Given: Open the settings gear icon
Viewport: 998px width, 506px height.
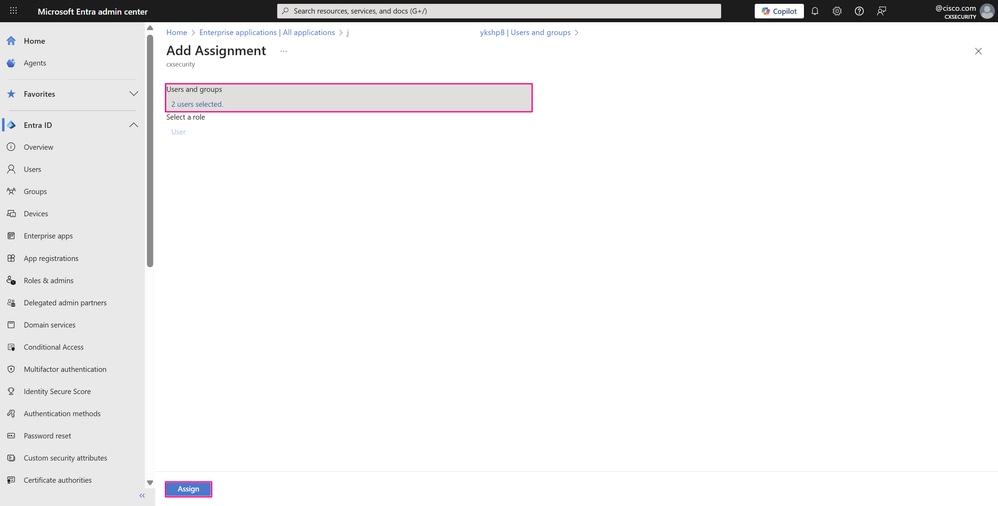Looking at the screenshot, I should [837, 11].
